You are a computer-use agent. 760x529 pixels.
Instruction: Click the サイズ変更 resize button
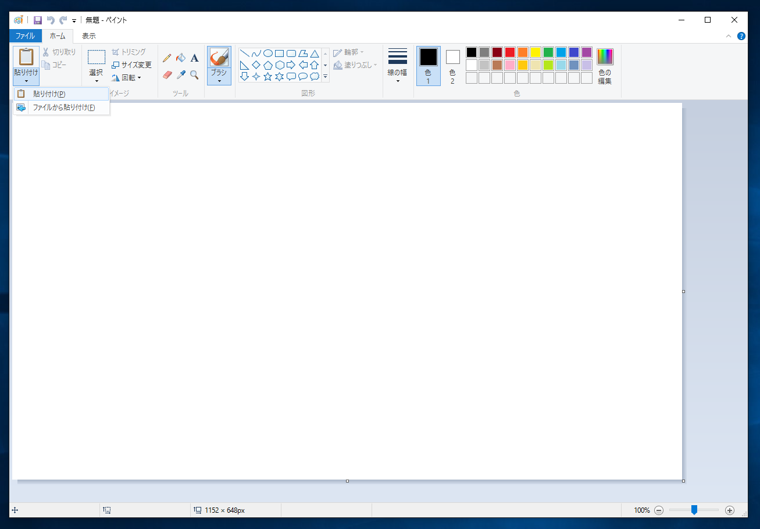pos(131,65)
